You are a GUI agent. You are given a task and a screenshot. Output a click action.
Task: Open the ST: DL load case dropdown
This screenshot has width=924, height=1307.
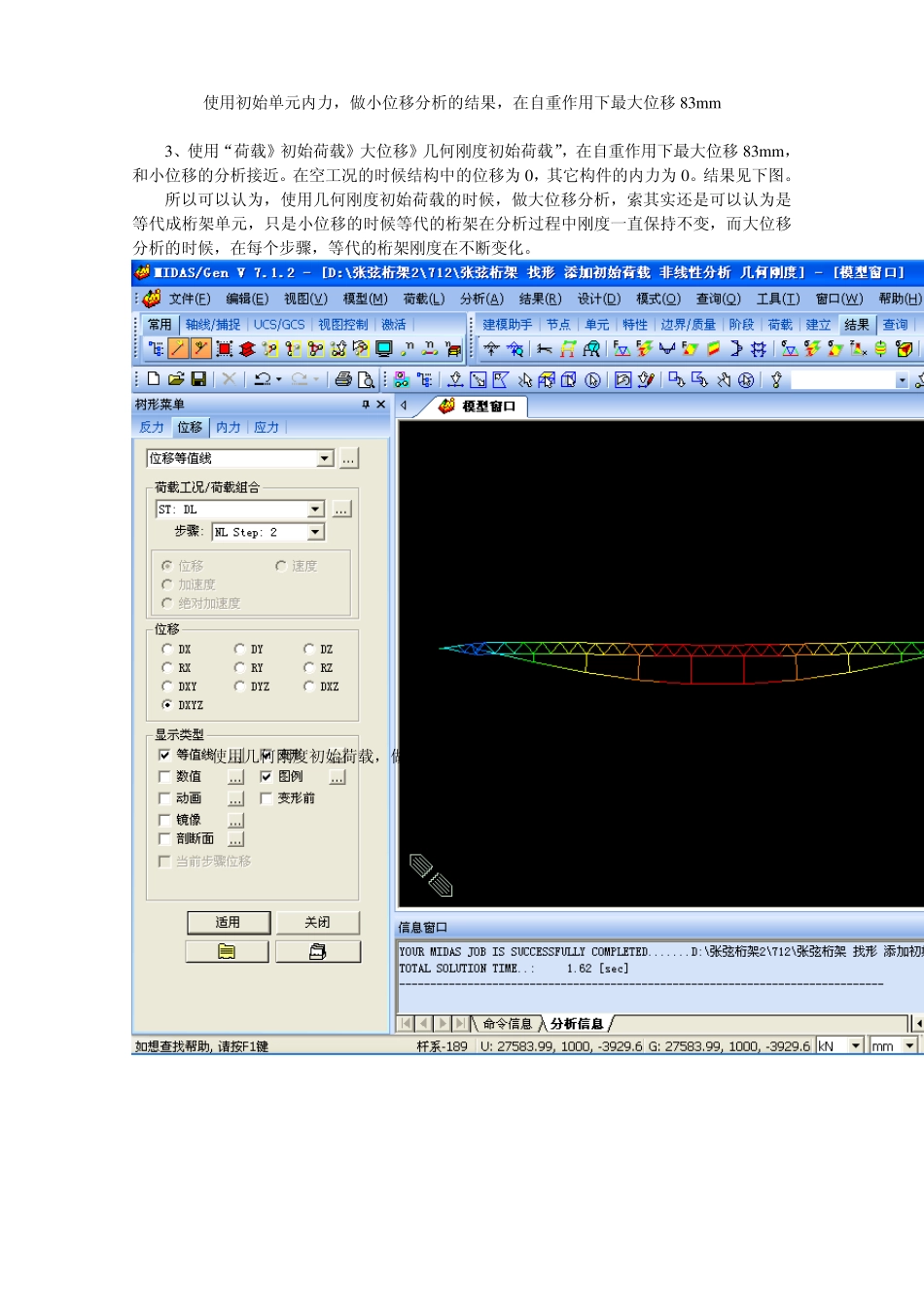[x=315, y=510]
